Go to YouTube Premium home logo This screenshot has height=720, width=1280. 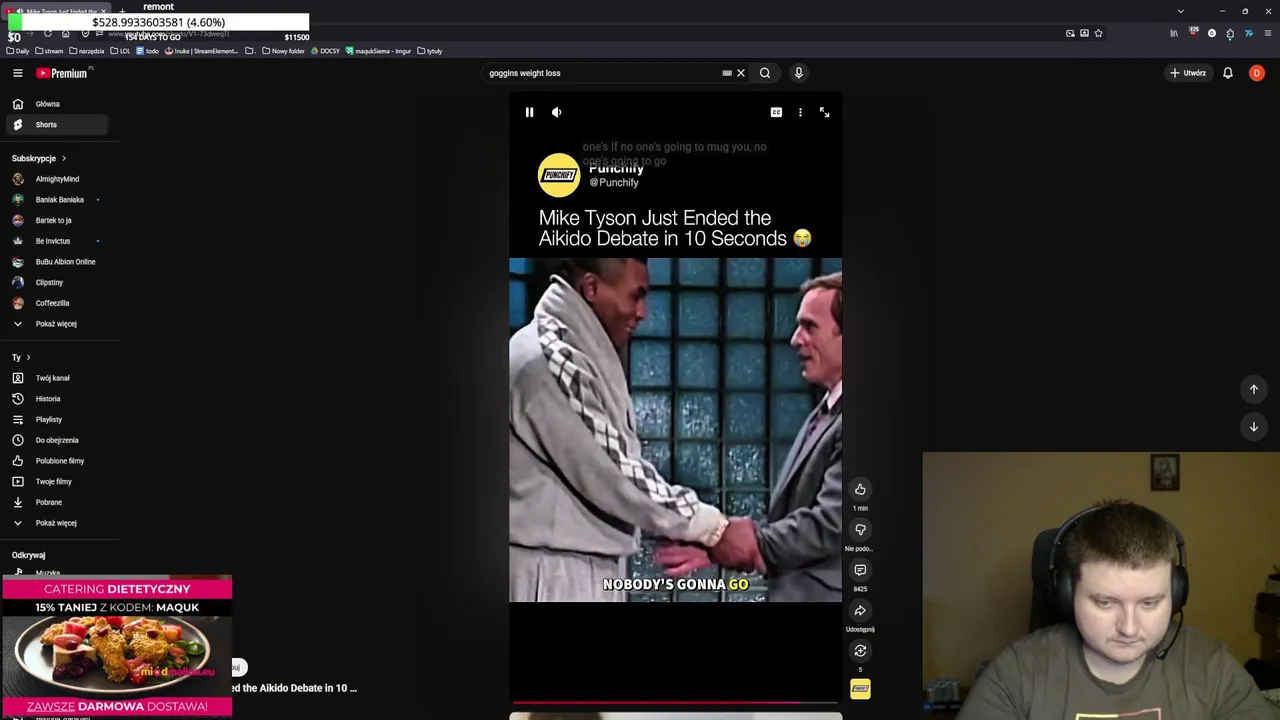[63, 73]
